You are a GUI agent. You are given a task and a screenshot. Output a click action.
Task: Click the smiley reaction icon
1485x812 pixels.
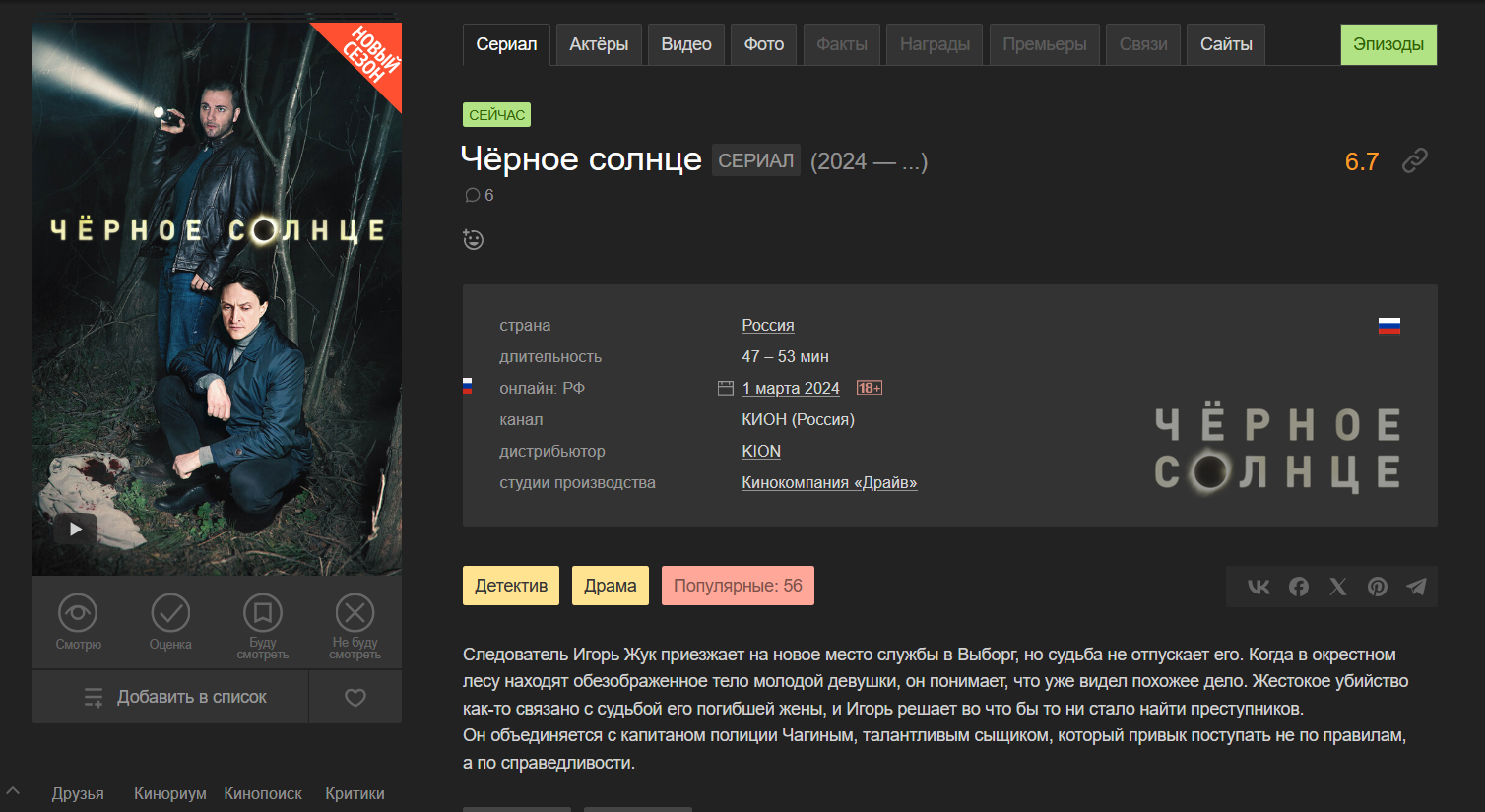474,239
